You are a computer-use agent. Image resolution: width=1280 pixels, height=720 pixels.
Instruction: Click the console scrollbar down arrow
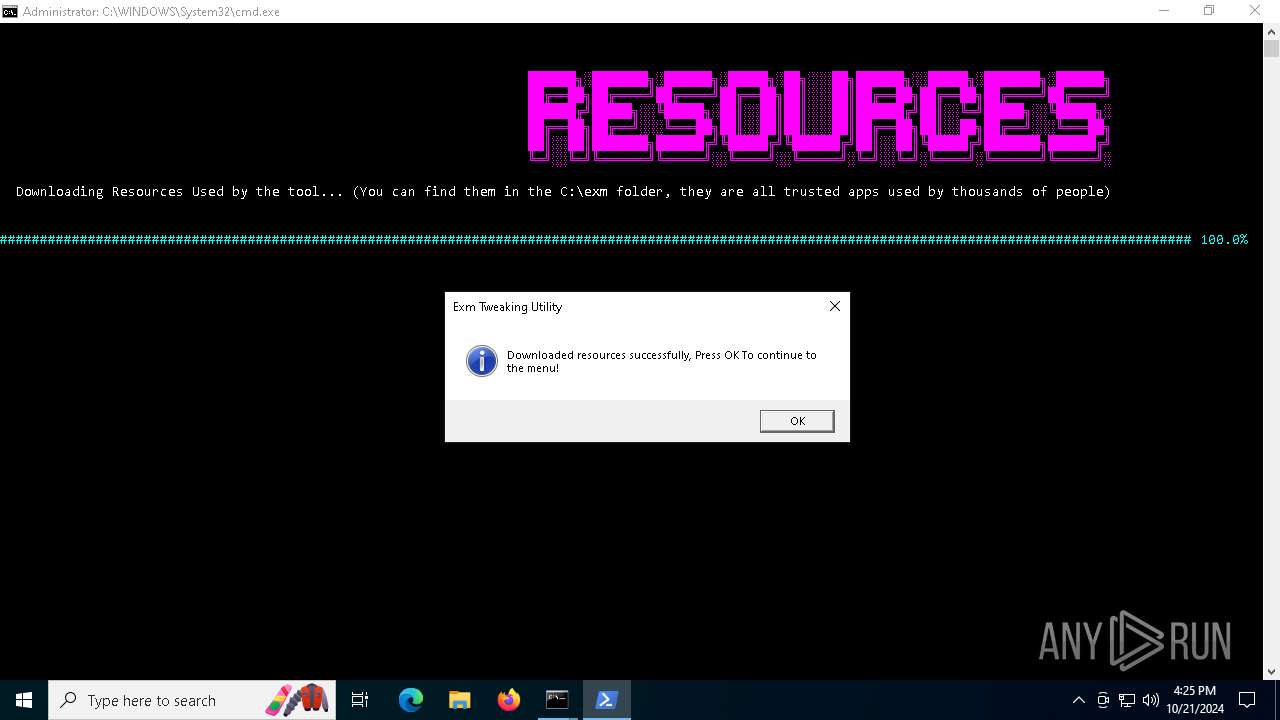click(x=1271, y=672)
